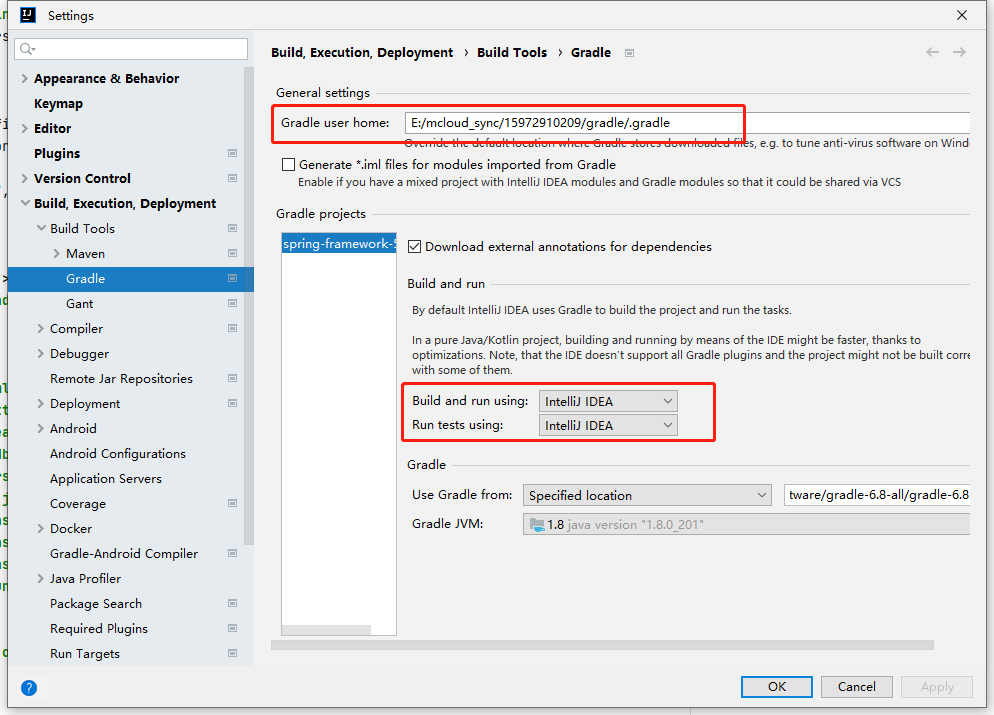Click the project settings icon next to Deployment
Screen dimensions: 994x715
pos(233,403)
